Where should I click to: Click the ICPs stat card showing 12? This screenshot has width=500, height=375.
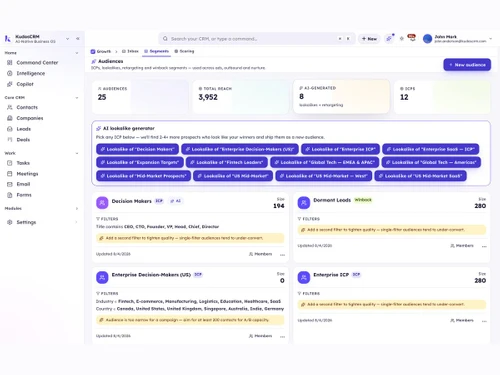[x=442, y=97]
